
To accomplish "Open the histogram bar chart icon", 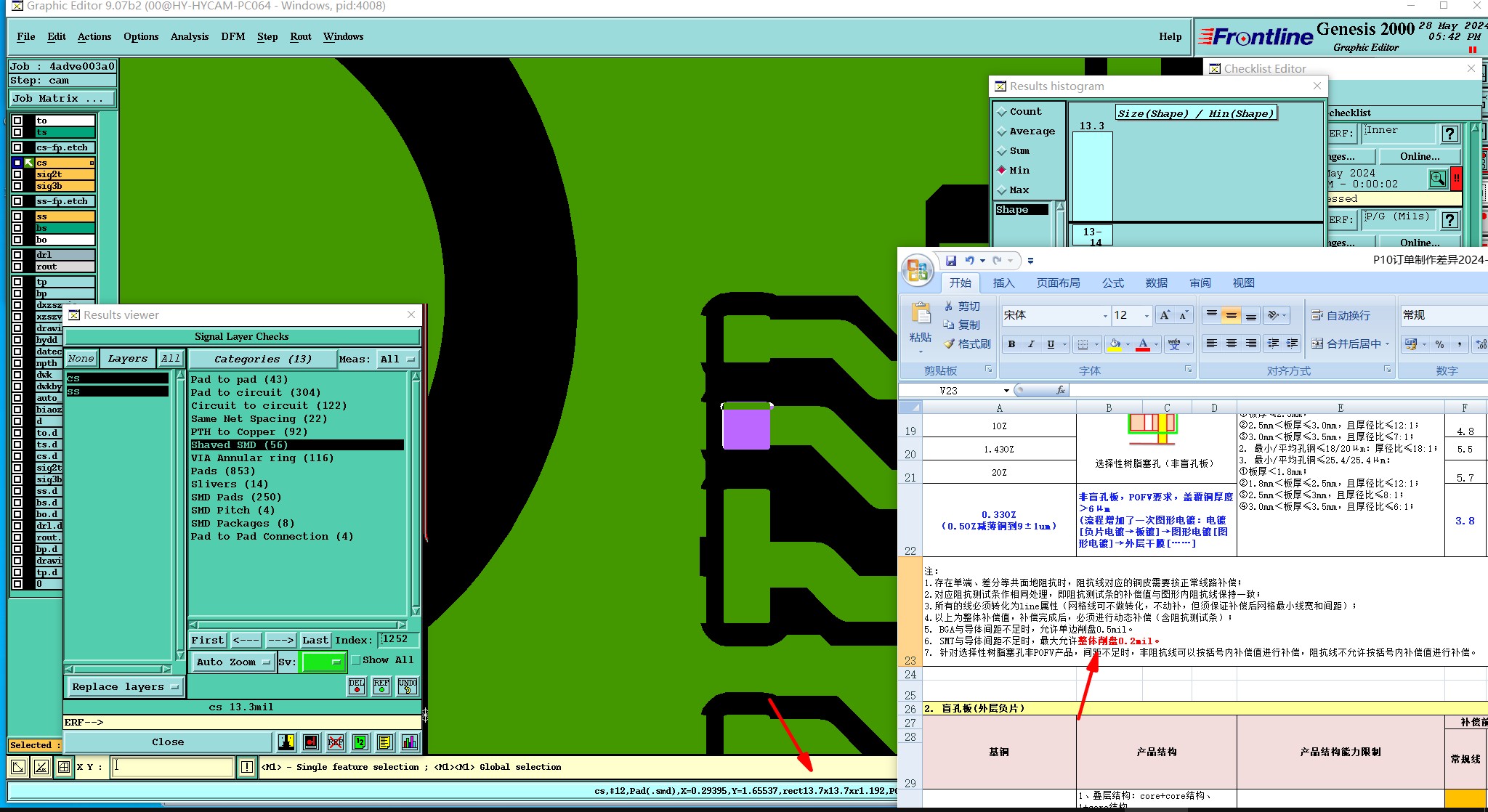I will [410, 742].
